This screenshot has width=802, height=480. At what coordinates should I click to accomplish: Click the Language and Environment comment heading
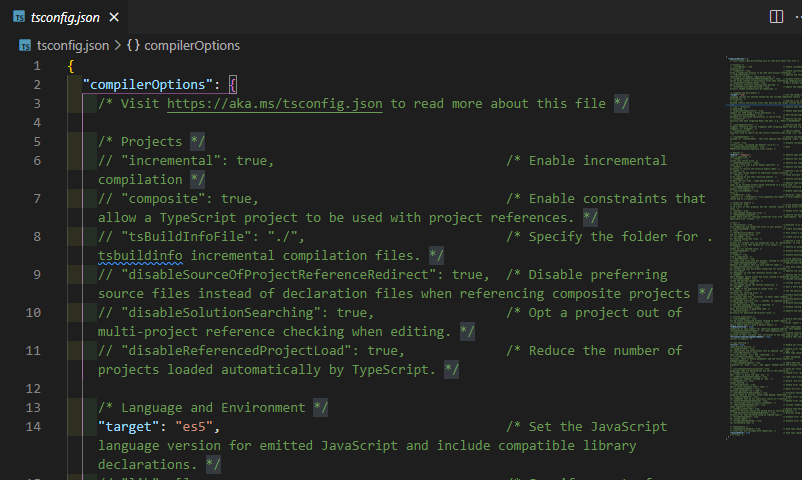pyautogui.click(x=213, y=407)
